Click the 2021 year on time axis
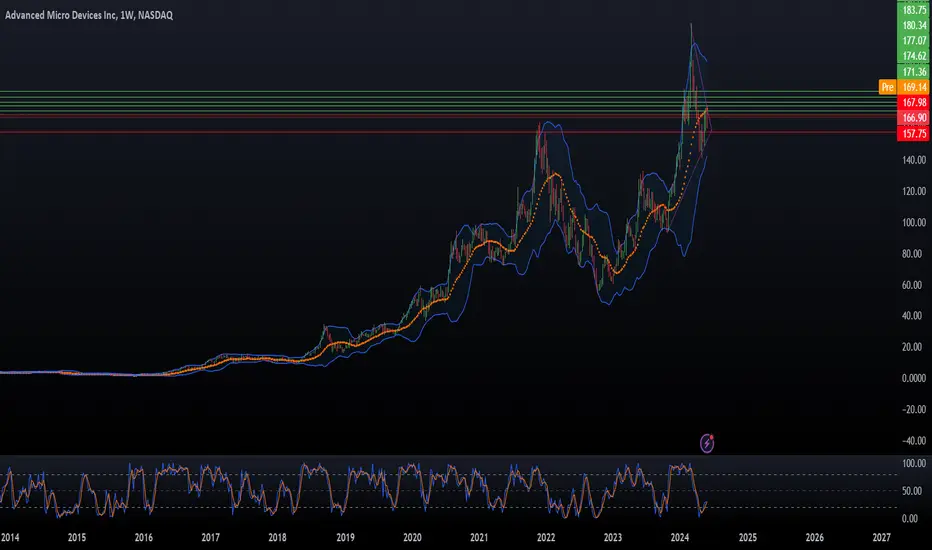The width and height of the screenshot is (932, 550). [478, 538]
